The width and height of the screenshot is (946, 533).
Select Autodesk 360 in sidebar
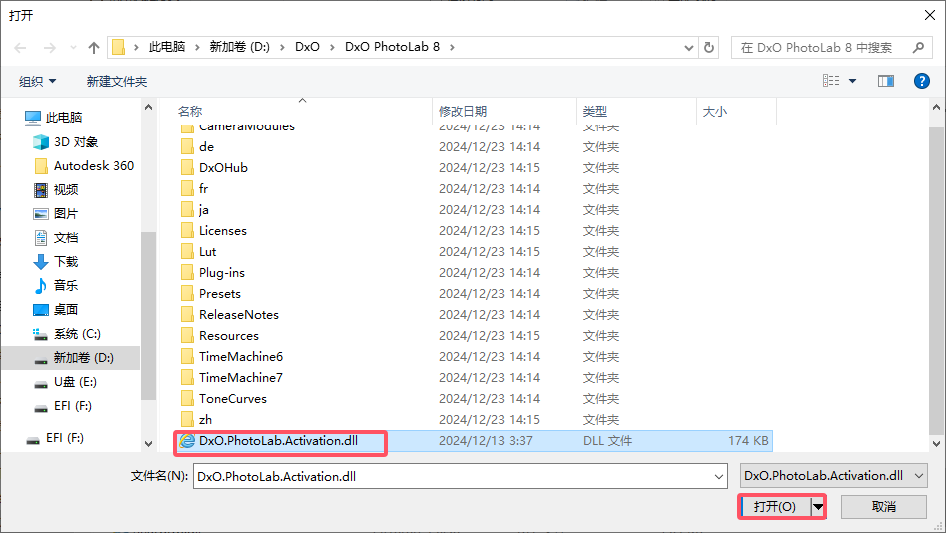[84, 165]
